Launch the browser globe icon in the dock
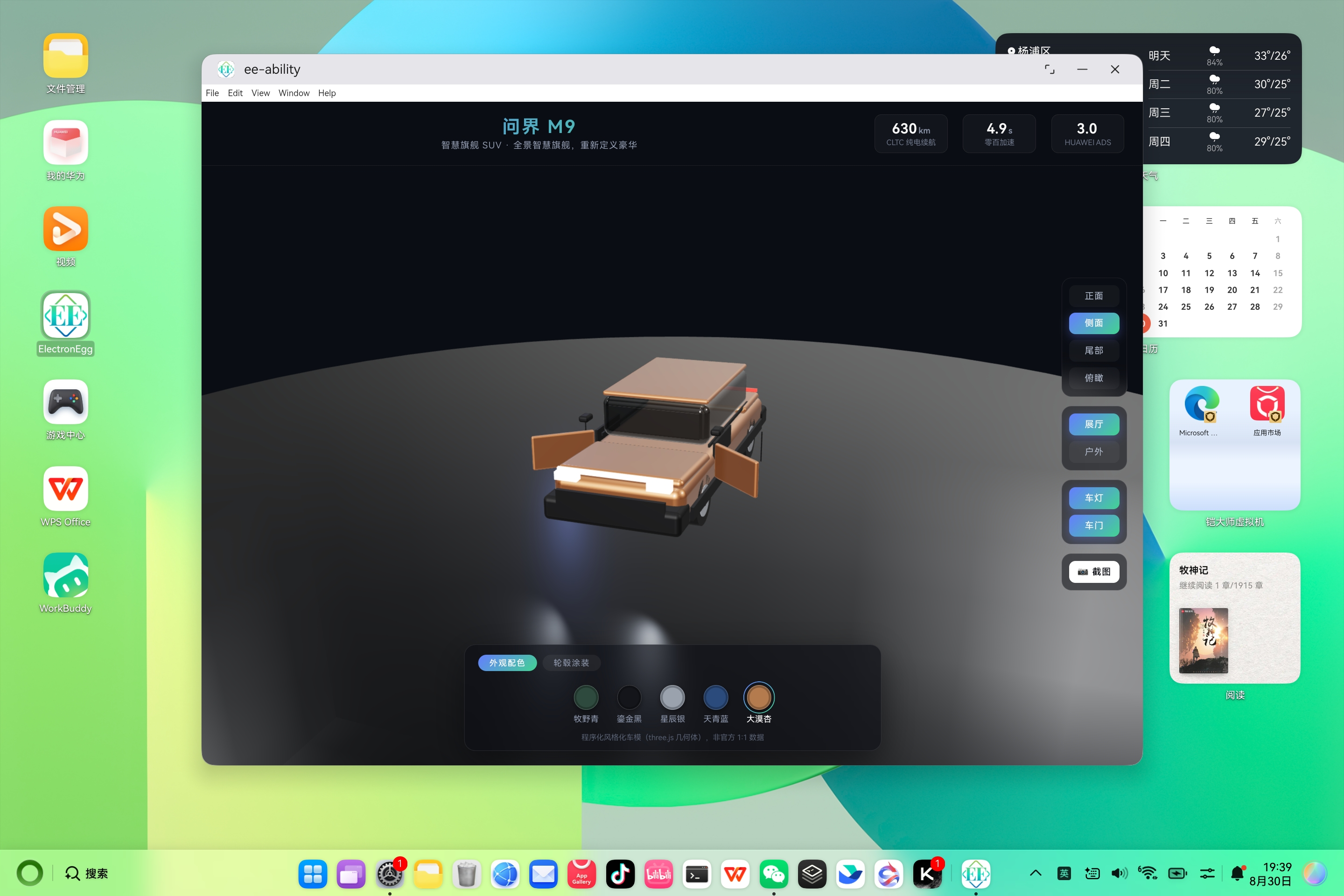 click(x=505, y=874)
